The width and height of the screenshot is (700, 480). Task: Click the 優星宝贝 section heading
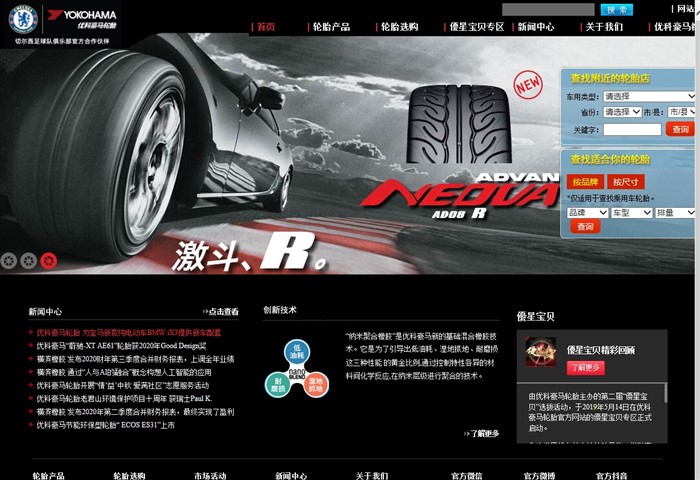point(536,317)
